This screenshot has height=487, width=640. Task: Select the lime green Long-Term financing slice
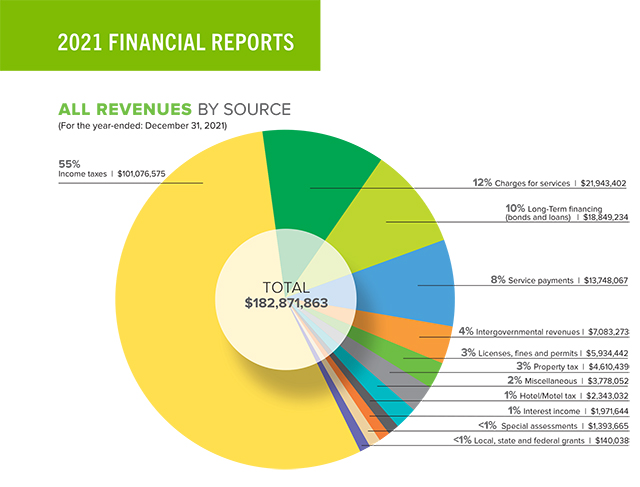(x=395, y=215)
